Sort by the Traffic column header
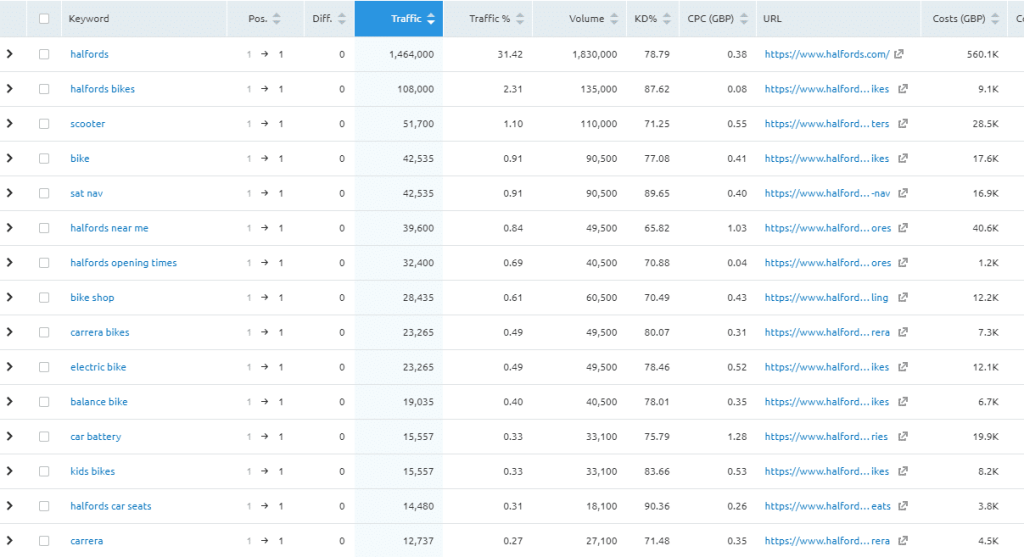1024x557 pixels. (x=406, y=19)
